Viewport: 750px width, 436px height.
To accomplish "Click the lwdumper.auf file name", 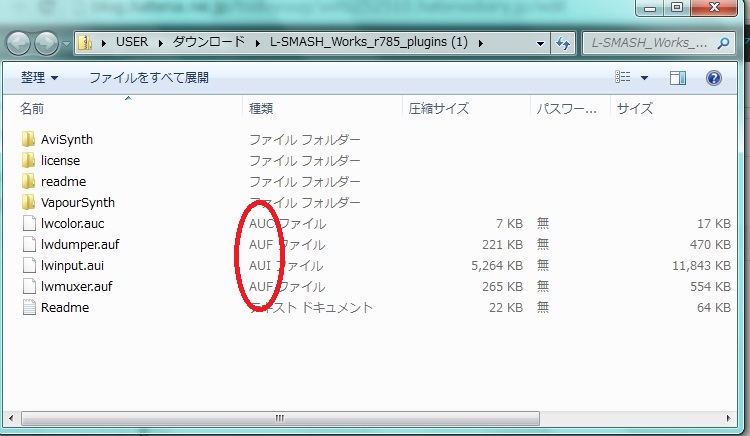I will [x=80, y=245].
